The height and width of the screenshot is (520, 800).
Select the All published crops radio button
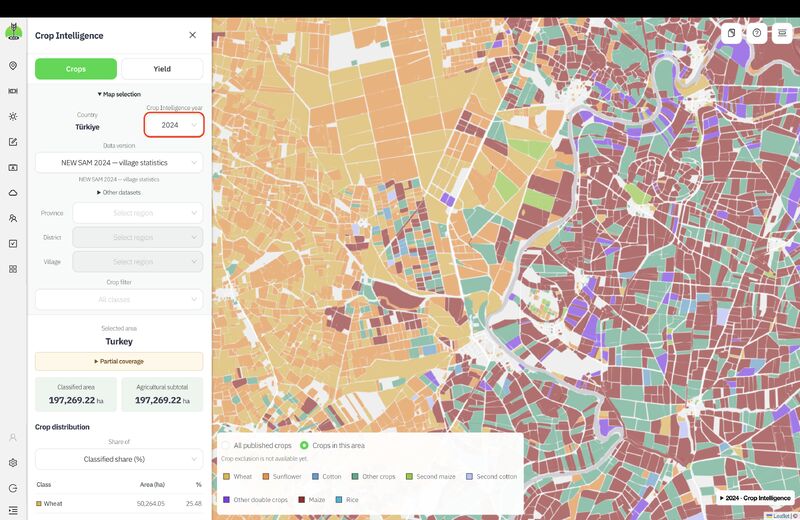225,445
